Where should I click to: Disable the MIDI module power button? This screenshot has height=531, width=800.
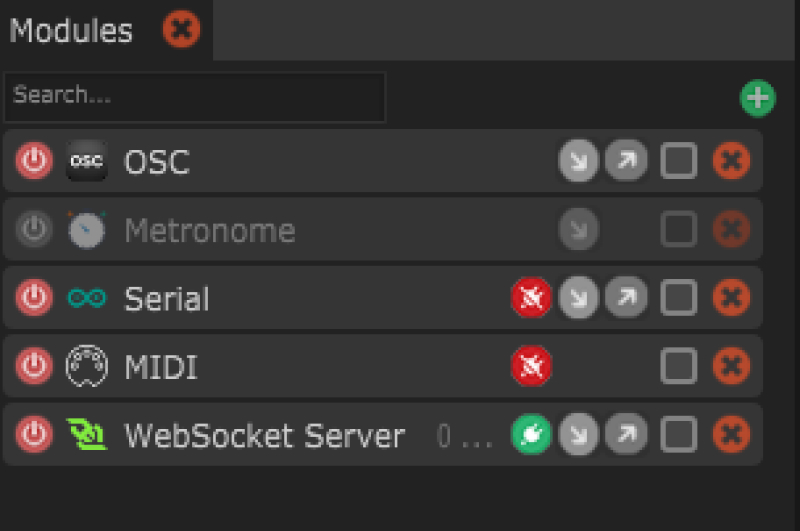34,367
